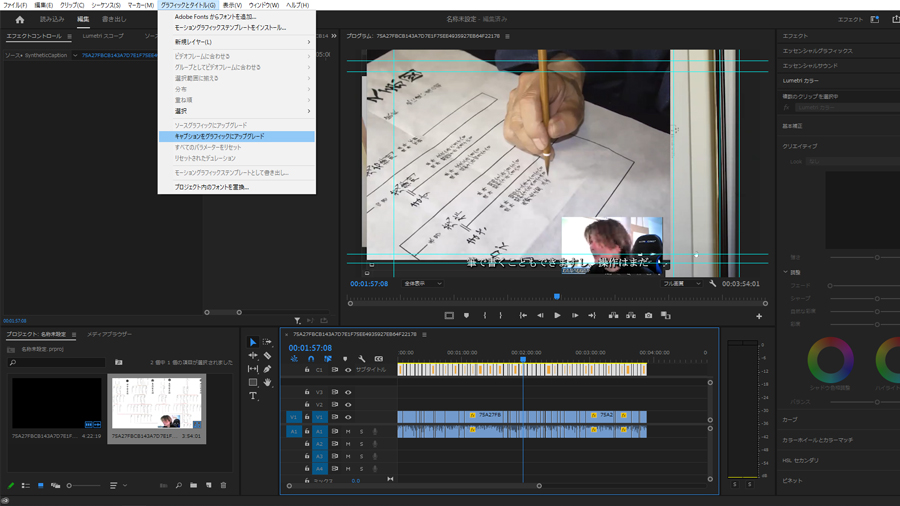Open zoom level dropdown 全体表示
900x506 pixels.
423,283
